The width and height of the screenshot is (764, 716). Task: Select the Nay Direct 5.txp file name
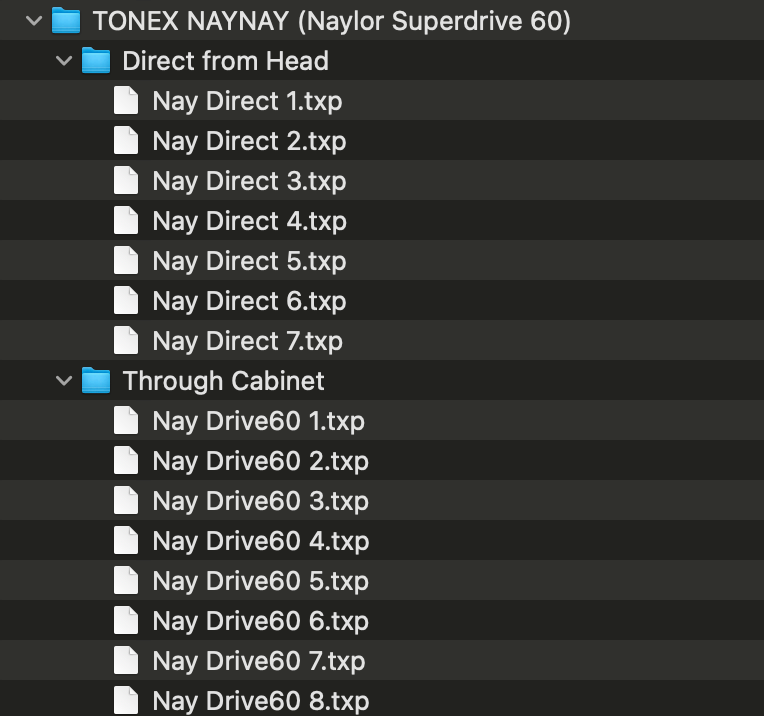249,261
